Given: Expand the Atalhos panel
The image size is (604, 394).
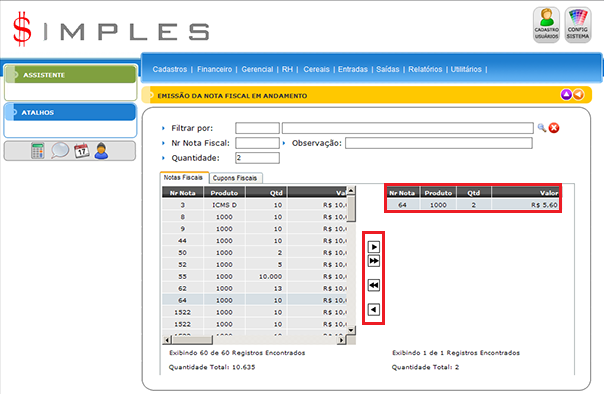Looking at the screenshot, I should [x=71, y=112].
